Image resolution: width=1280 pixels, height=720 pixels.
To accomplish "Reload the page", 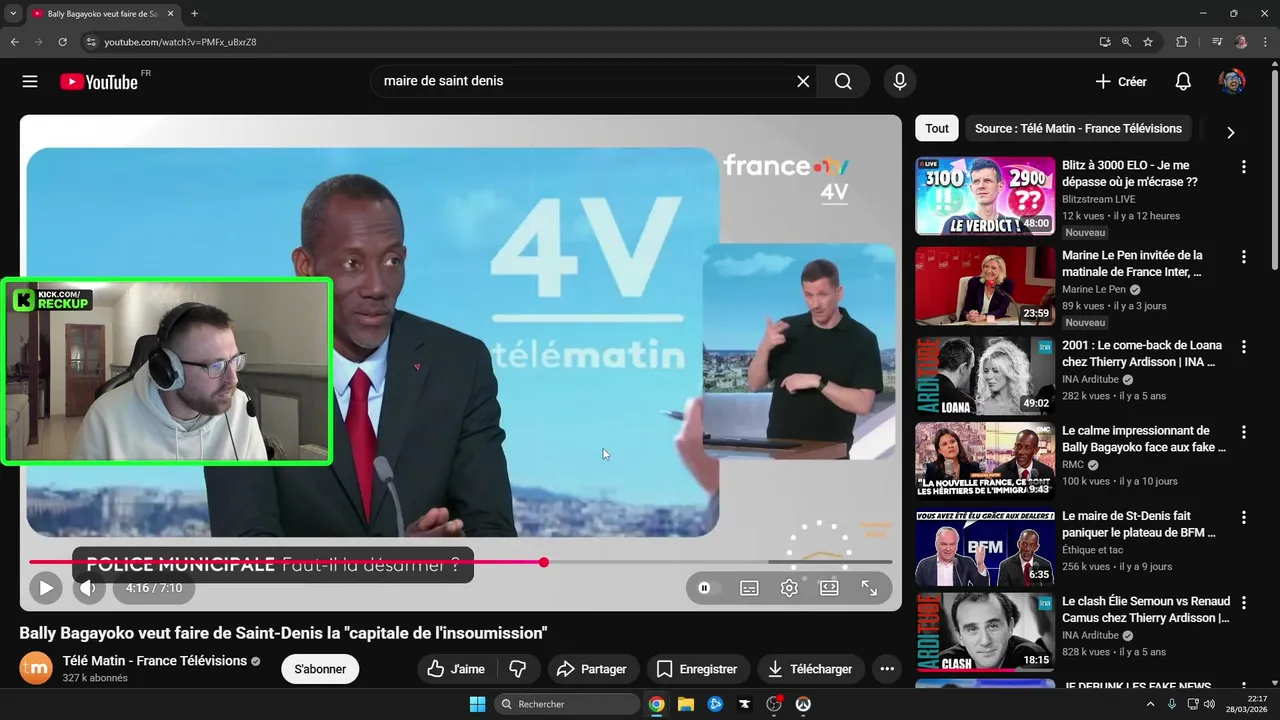I will 62,42.
